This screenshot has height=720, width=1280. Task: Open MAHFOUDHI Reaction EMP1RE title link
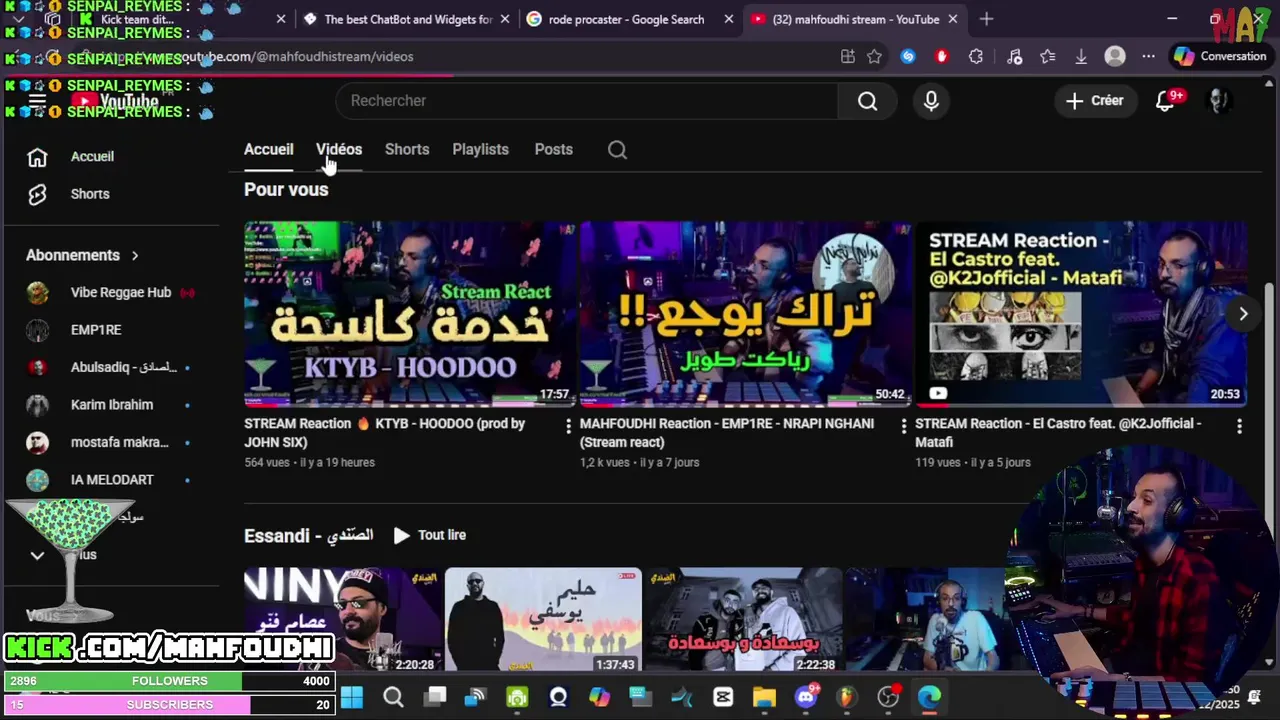click(x=727, y=433)
